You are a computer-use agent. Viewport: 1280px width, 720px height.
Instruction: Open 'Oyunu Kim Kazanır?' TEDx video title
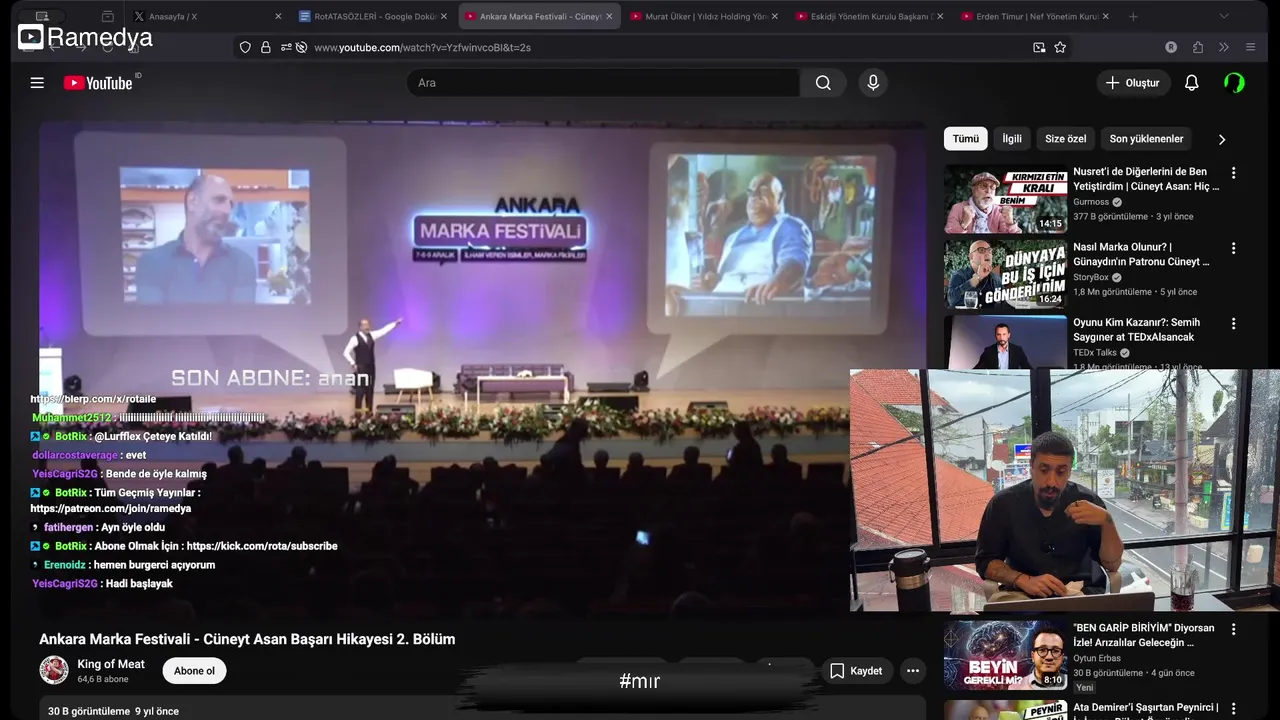1136,330
